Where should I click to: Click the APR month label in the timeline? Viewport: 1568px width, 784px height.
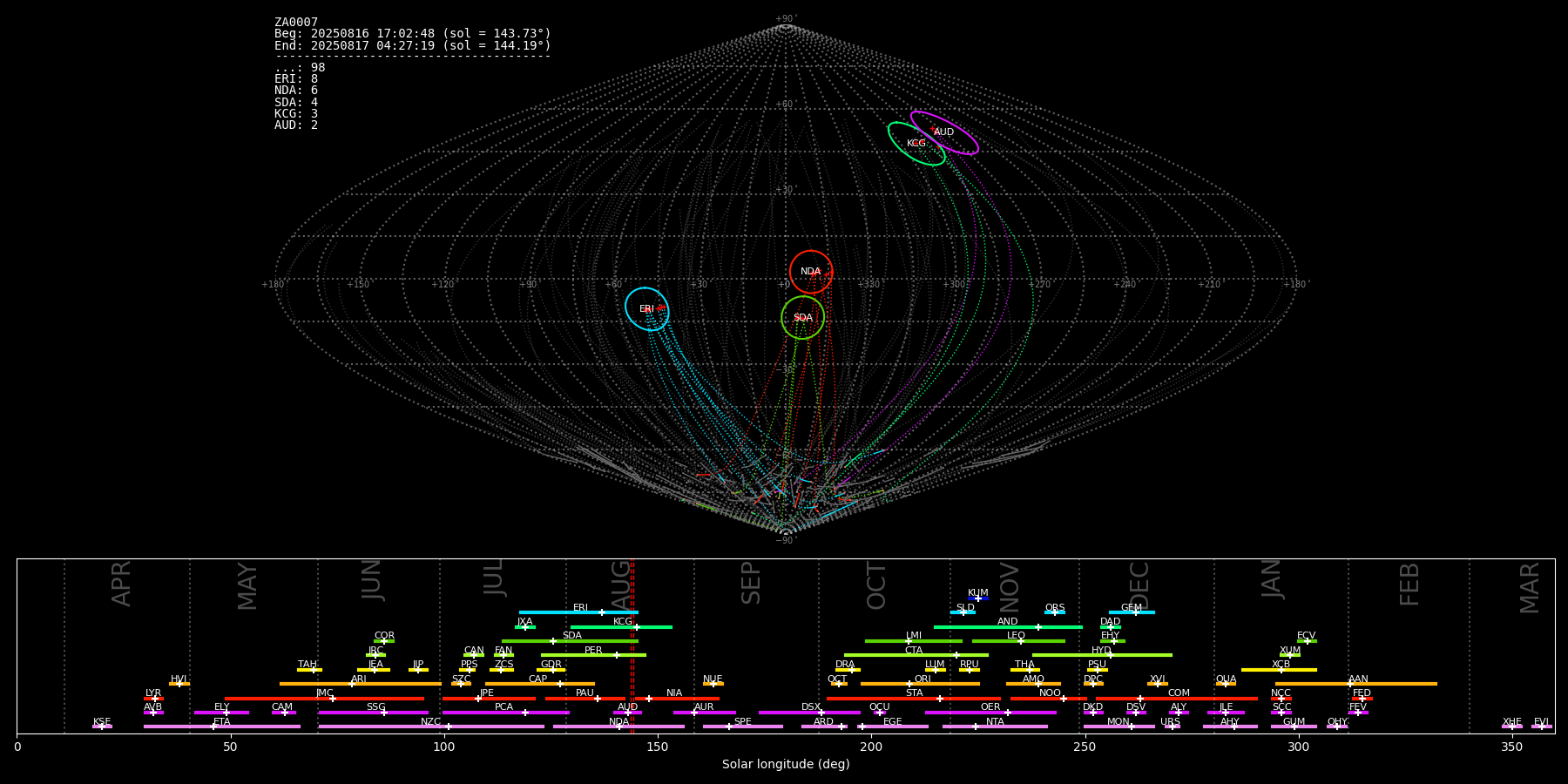point(122,584)
